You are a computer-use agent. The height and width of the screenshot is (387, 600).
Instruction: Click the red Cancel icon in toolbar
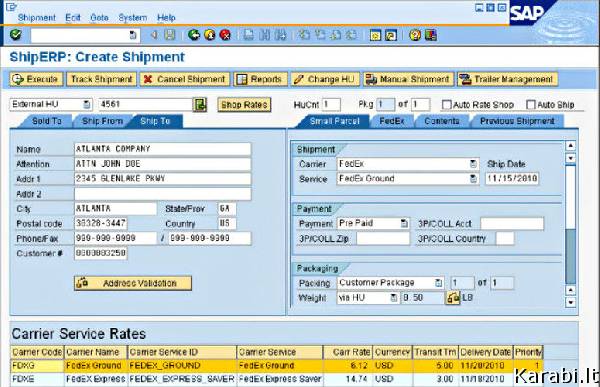[x=225, y=35]
